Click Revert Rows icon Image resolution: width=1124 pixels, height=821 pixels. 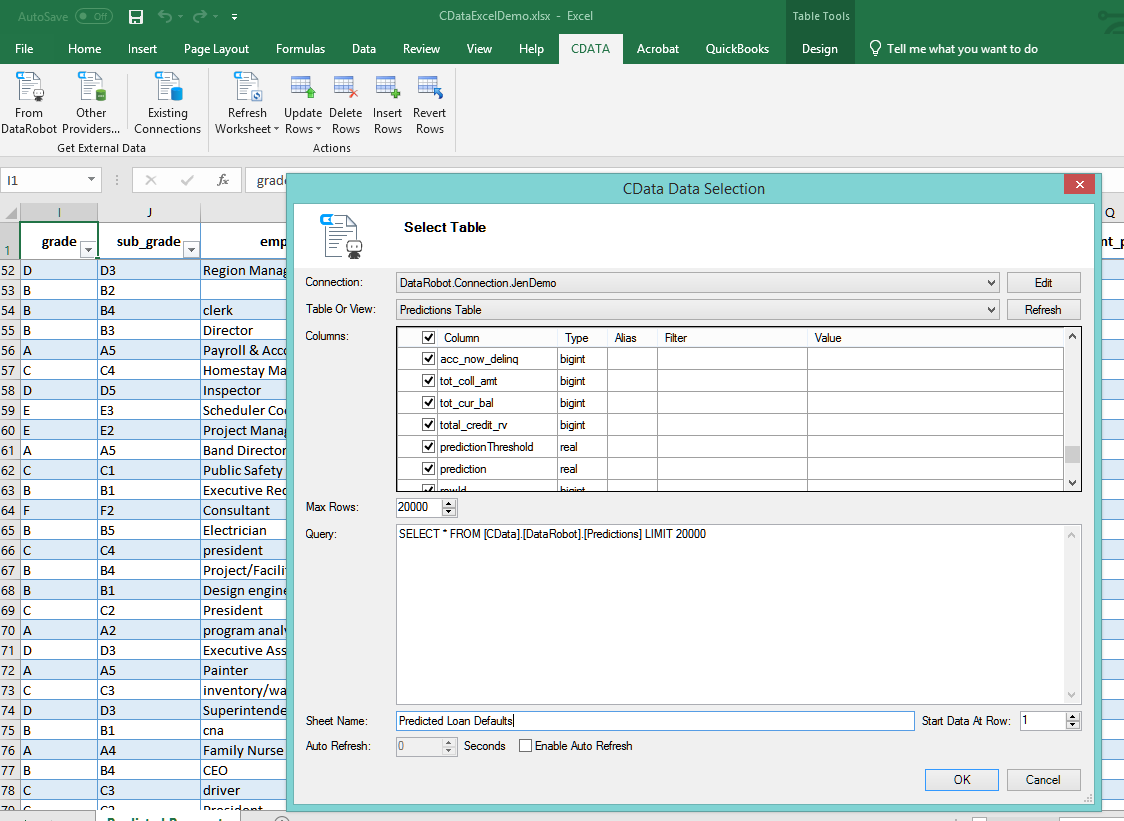pos(430,87)
